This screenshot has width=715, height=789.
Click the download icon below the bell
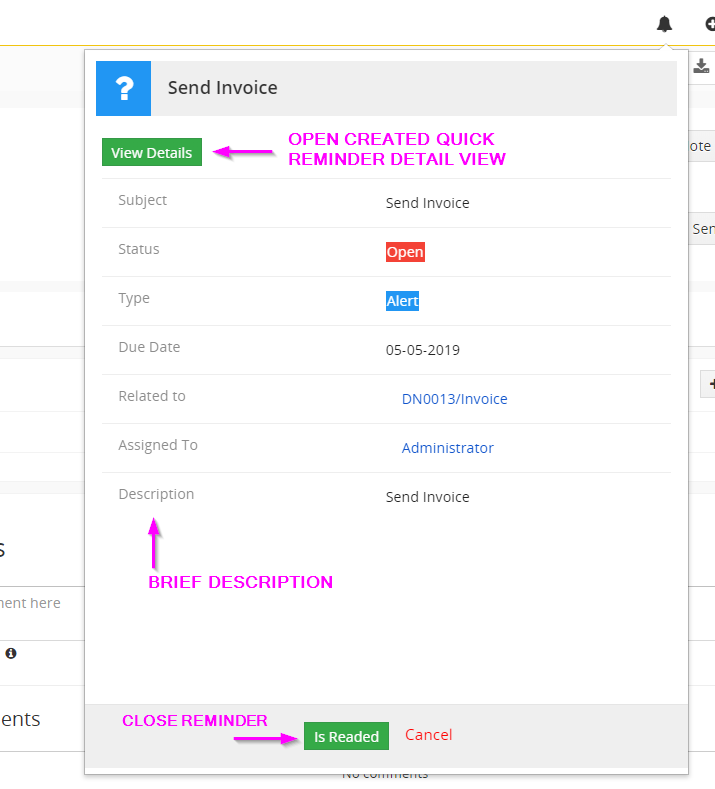pyautogui.click(x=701, y=66)
